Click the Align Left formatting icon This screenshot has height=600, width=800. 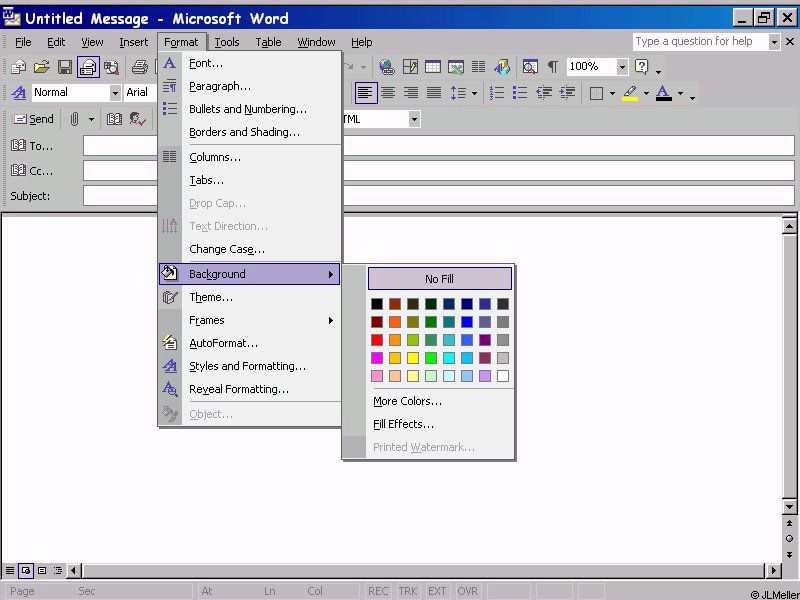[365, 93]
